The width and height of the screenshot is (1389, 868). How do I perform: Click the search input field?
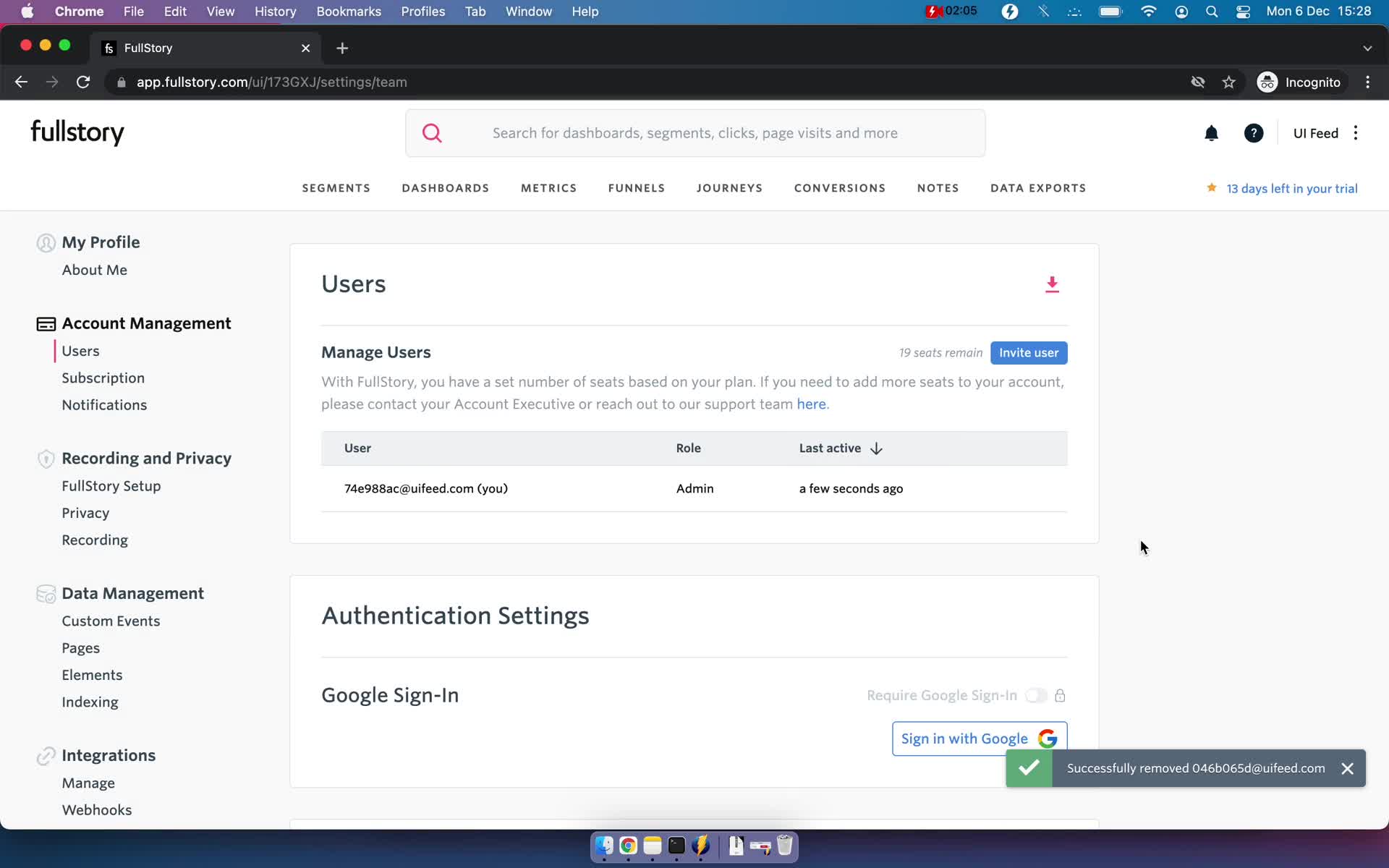[695, 133]
